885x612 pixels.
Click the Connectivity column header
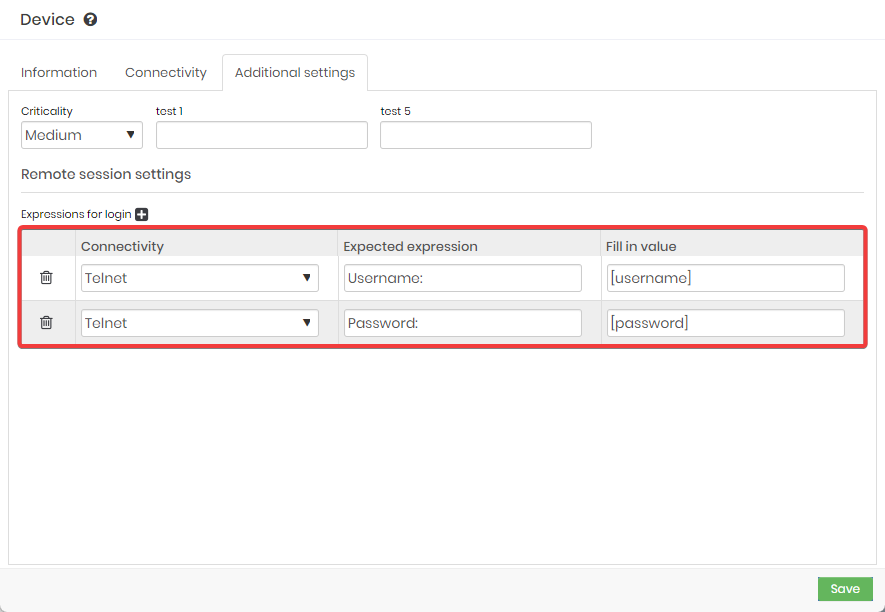122,247
